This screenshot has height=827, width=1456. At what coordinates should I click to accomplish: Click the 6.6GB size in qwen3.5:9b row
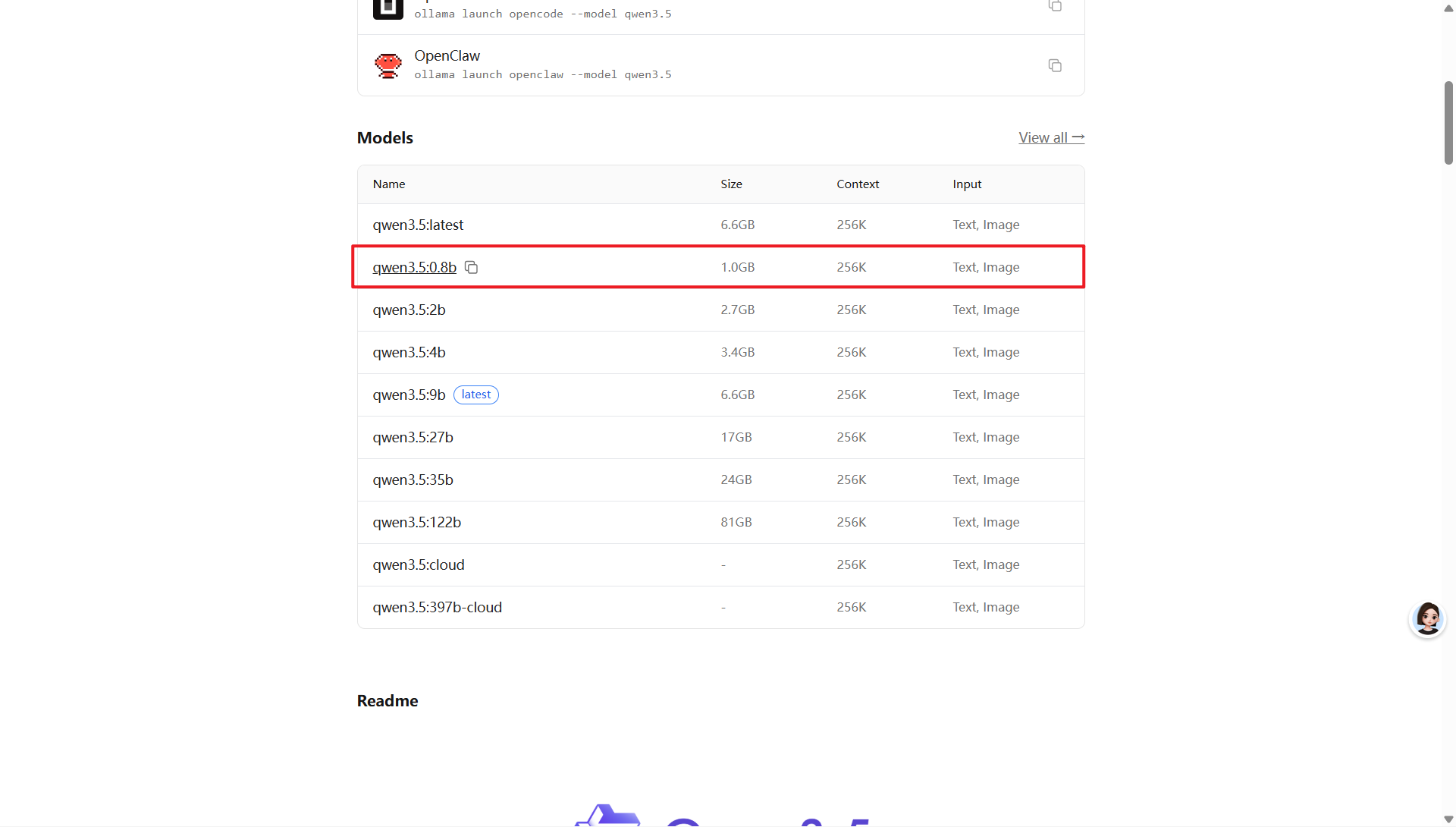pyautogui.click(x=737, y=395)
